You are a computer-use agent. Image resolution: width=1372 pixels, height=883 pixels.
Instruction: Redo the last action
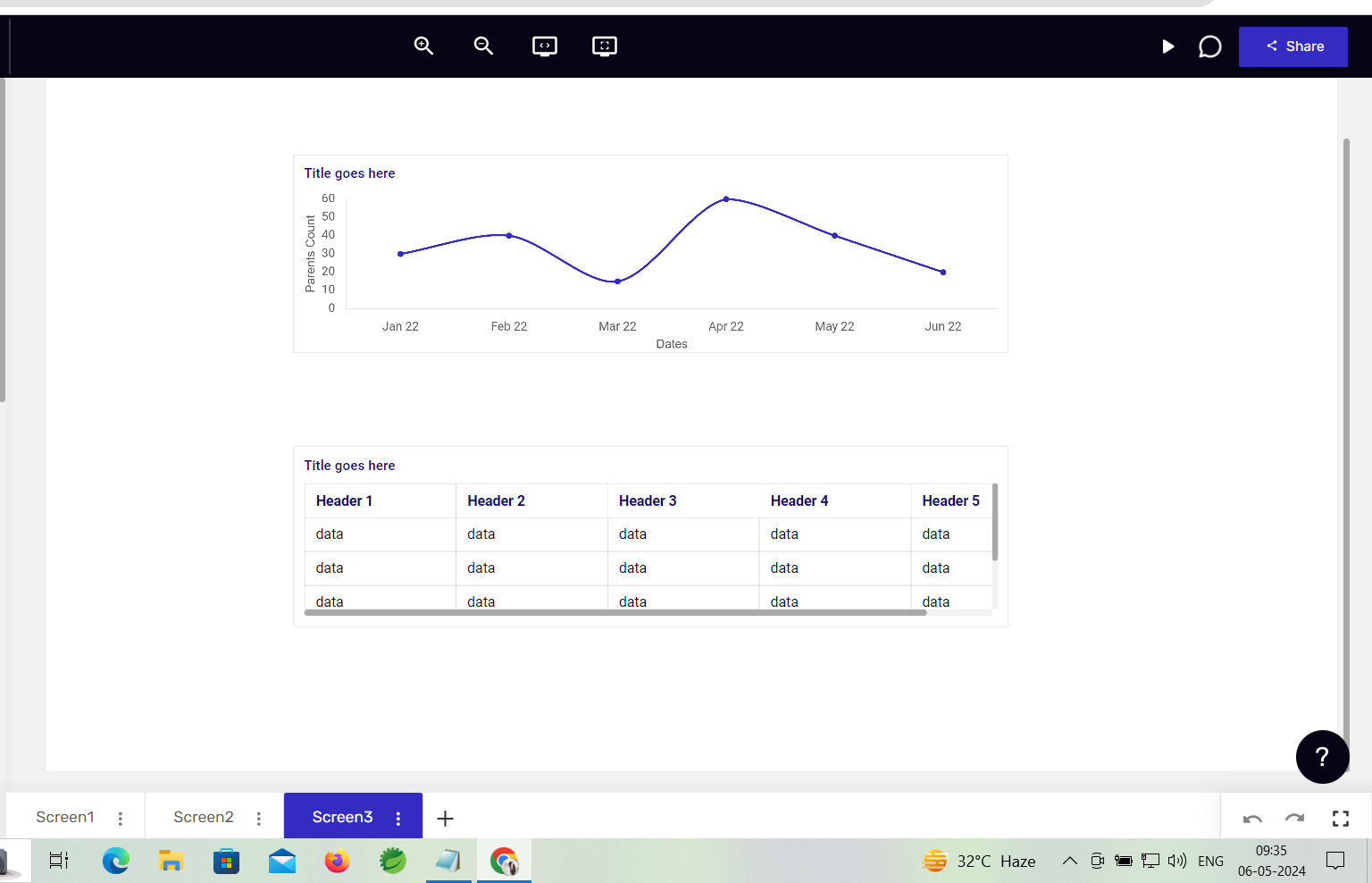click(x=1294, y=819)
